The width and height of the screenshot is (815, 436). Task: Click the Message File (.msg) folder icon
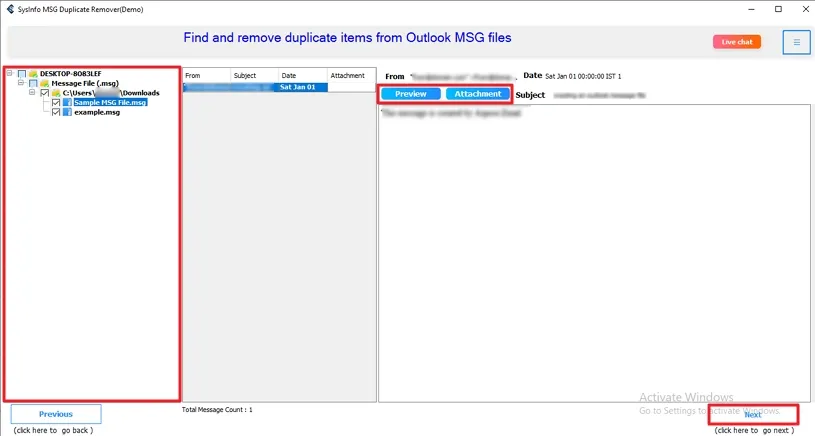[44, 83]
